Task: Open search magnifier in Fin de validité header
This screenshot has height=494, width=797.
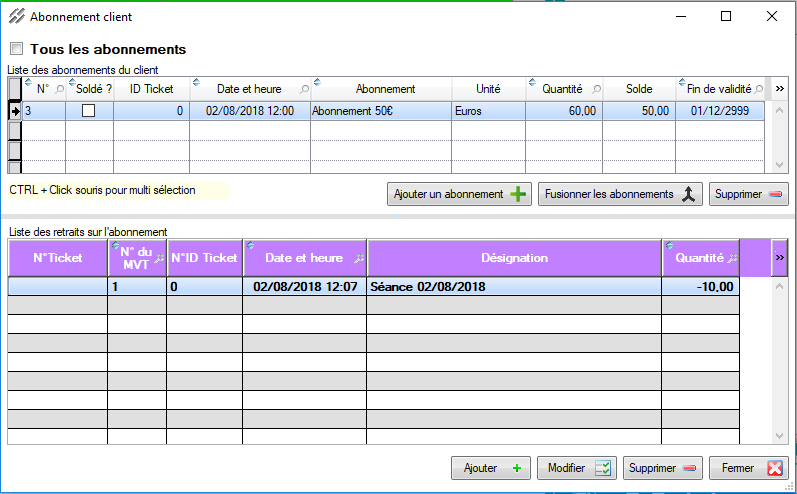Action: coord(759,89)
